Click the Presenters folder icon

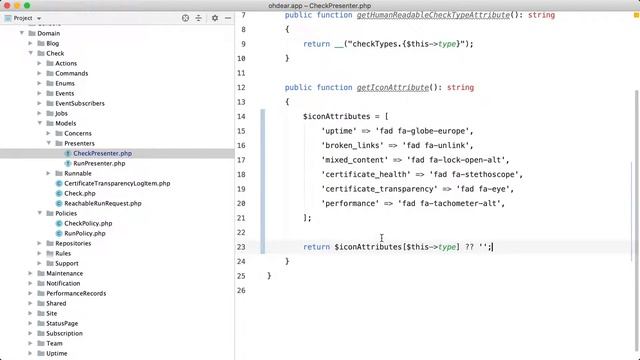pos(59,143)
